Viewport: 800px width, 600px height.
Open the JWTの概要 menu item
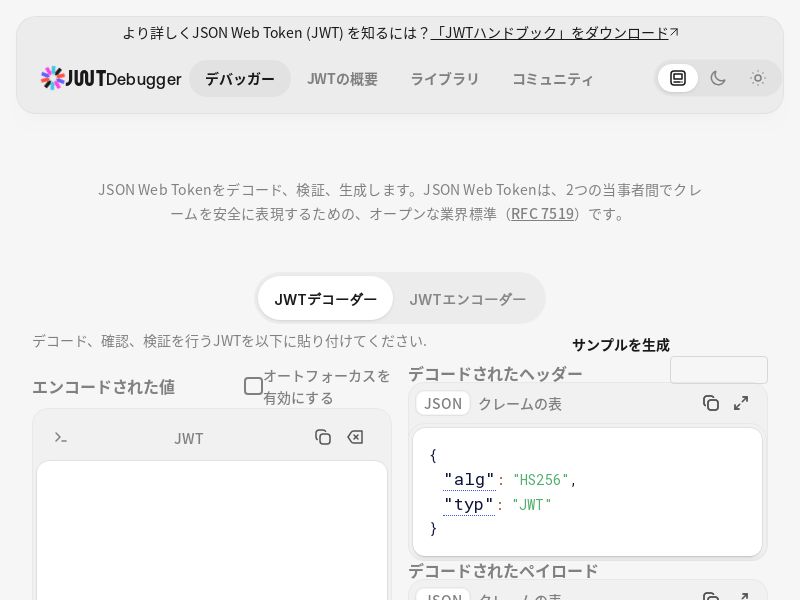pyautogui.click(x=342, y=78)
